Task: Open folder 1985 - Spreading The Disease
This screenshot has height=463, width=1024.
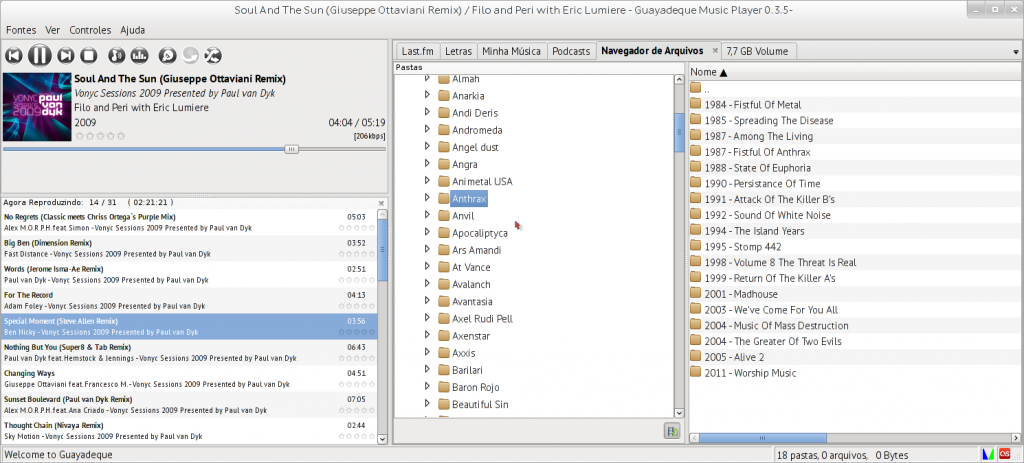Action: click(769, 120)
